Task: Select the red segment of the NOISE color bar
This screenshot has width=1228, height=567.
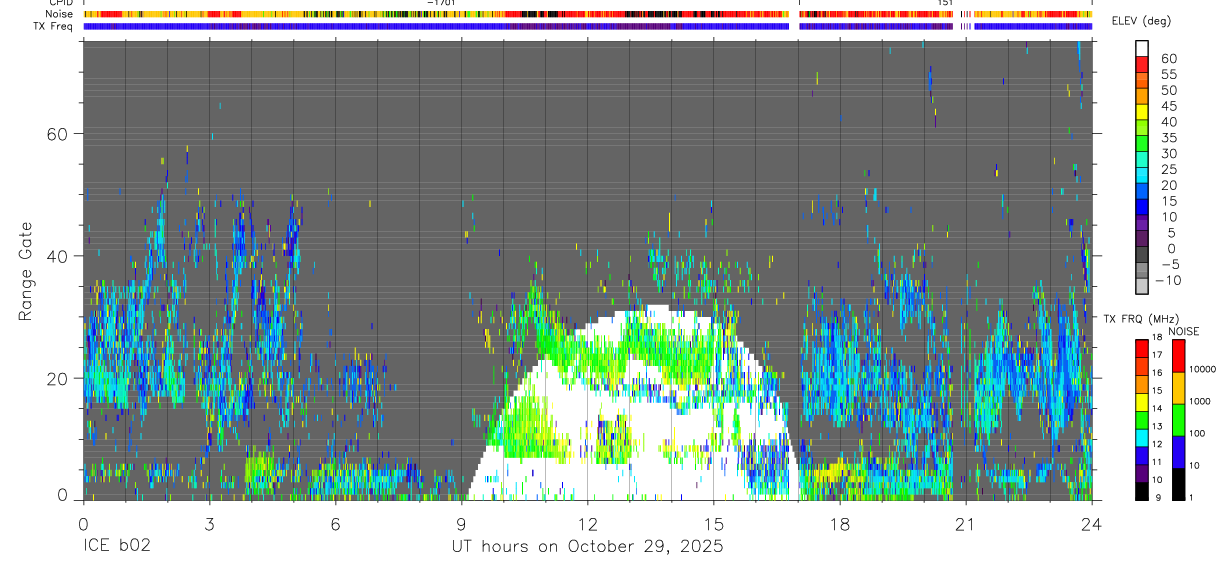Action: coord(1178,356)
